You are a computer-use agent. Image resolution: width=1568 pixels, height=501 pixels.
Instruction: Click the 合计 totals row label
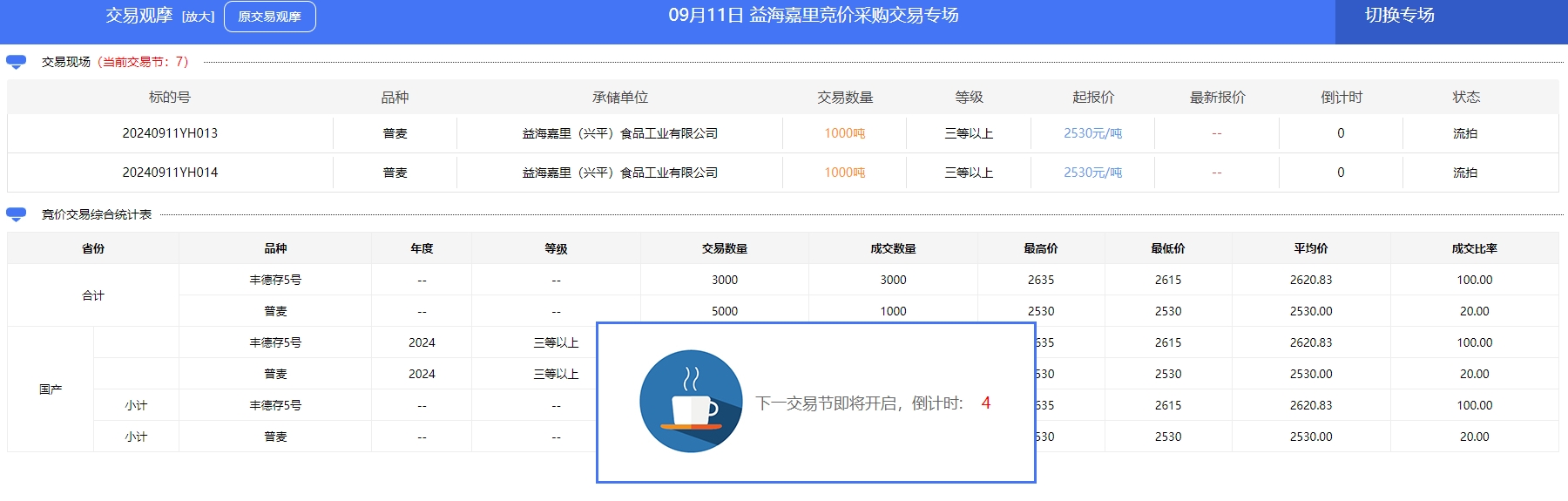(x=93, y=295)
